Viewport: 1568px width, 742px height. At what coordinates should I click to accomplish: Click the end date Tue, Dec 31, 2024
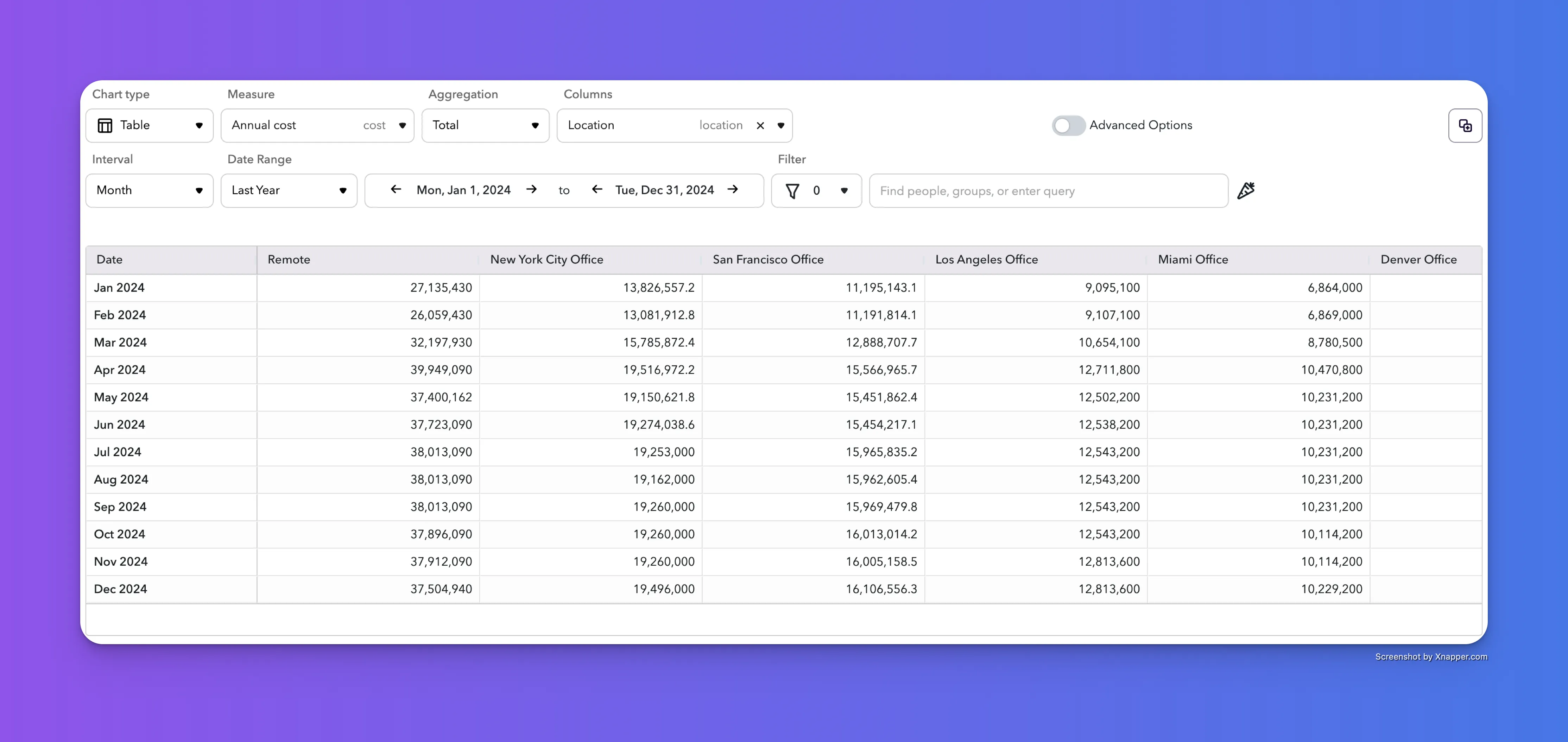[x=664, y=190]
